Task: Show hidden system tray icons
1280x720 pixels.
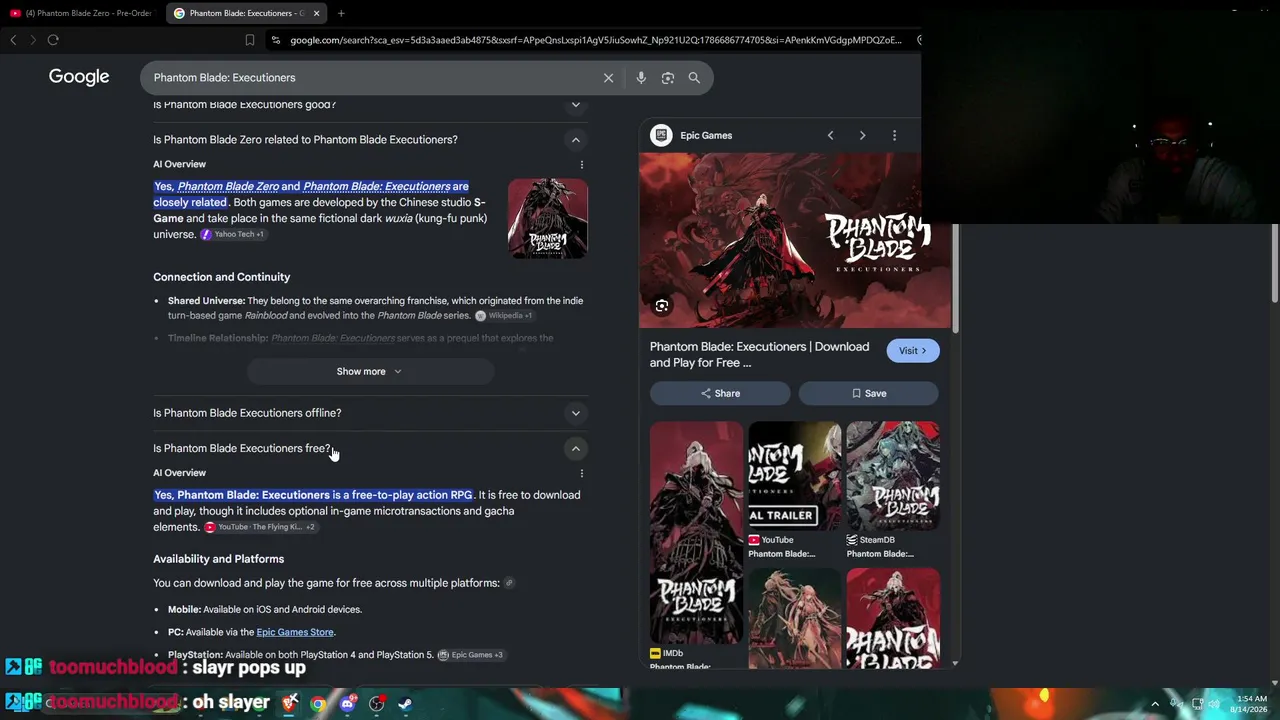Action: click(x=1155, y=704)
